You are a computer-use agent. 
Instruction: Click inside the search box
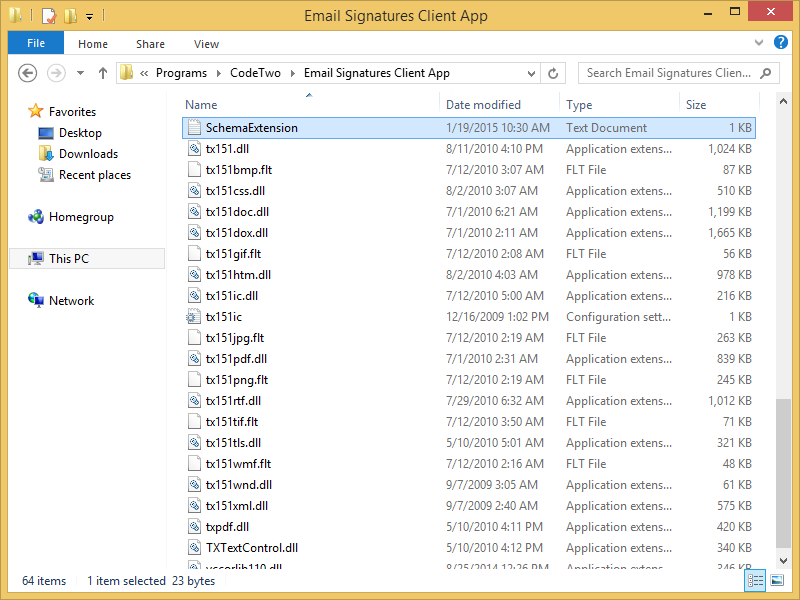[x=670, y=72]
